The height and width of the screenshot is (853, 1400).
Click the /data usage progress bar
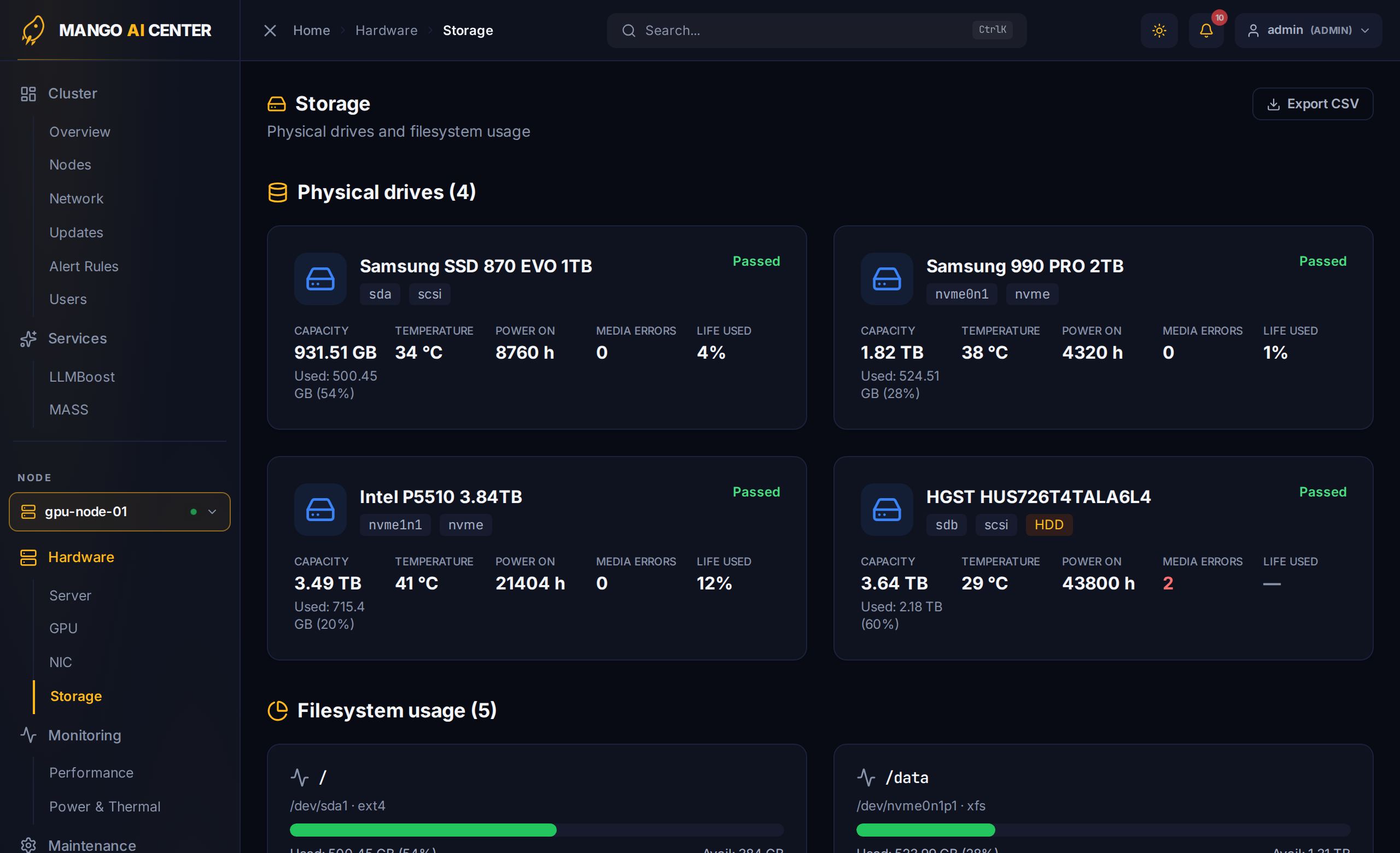[x=1103, y=829]
